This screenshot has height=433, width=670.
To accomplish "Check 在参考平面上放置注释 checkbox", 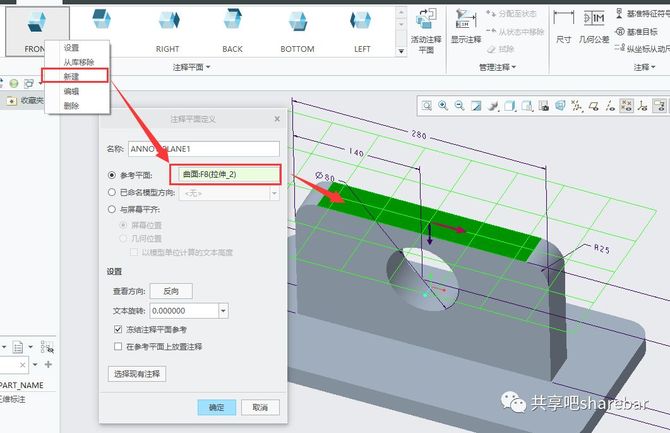I will (118, 346).
